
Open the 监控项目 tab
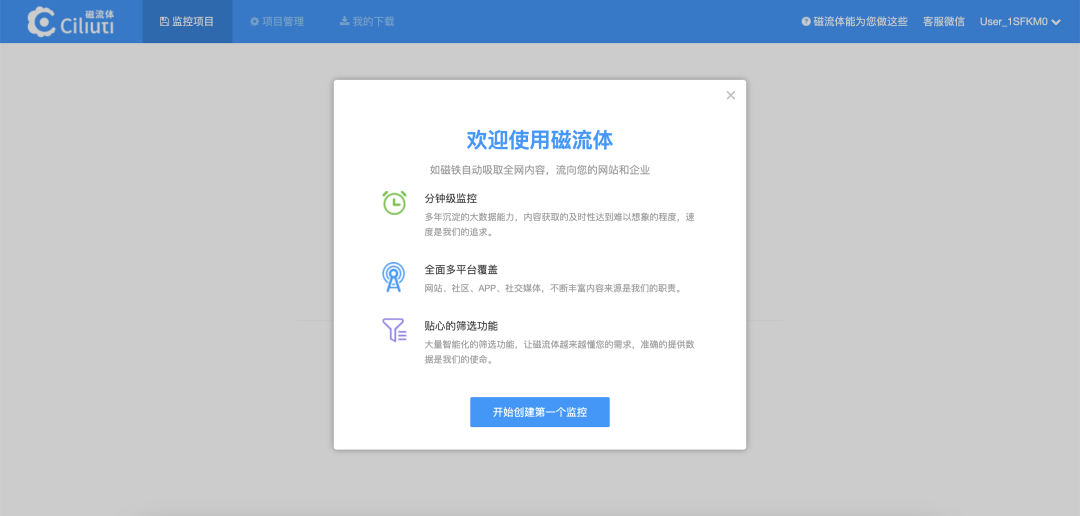click(x=187, y=21)
